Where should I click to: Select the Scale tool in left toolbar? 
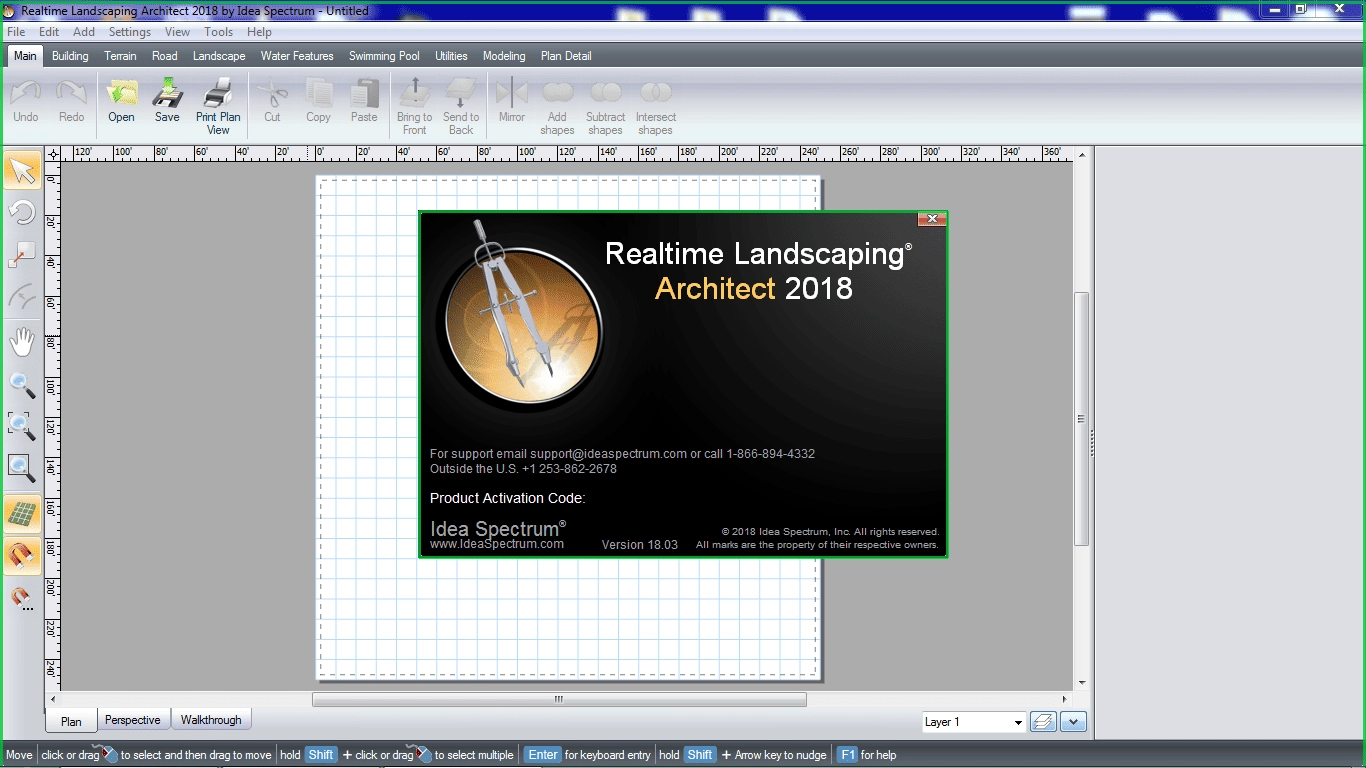22,255
